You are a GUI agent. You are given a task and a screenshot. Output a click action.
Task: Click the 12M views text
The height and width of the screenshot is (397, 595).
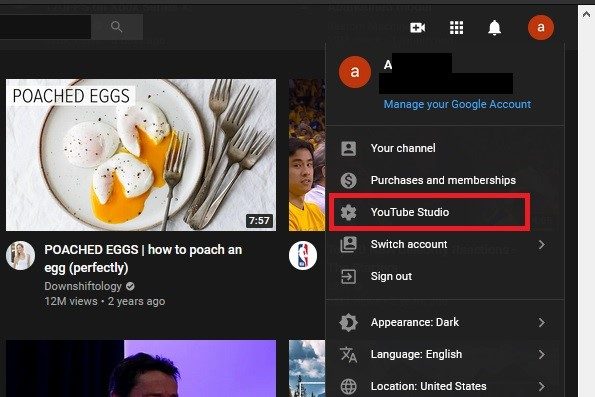[x=71, y=301]
